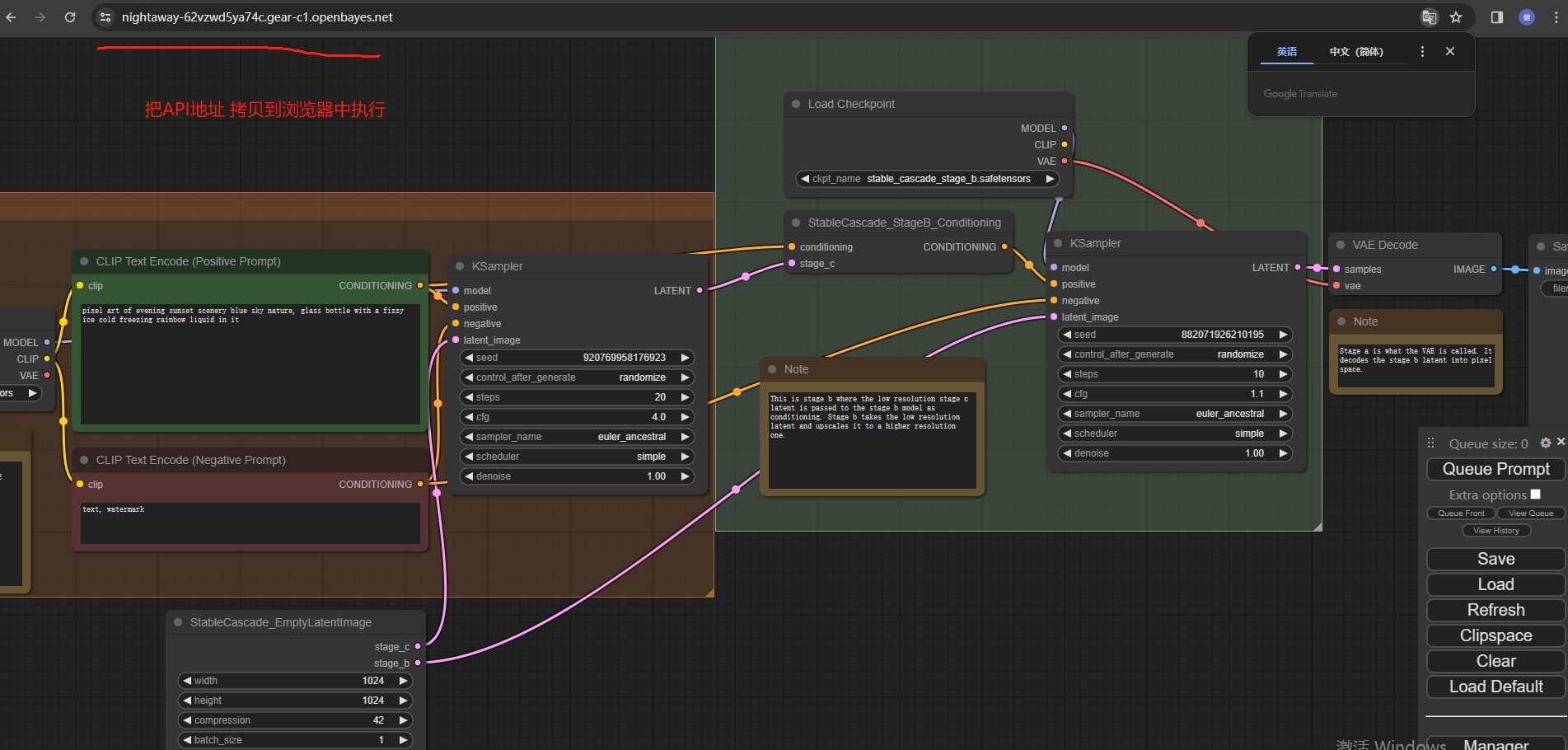Screen dimensions: 1568x750
Task: Change sampler_name euler_ancestral on left KSampler
Action: 577,437
